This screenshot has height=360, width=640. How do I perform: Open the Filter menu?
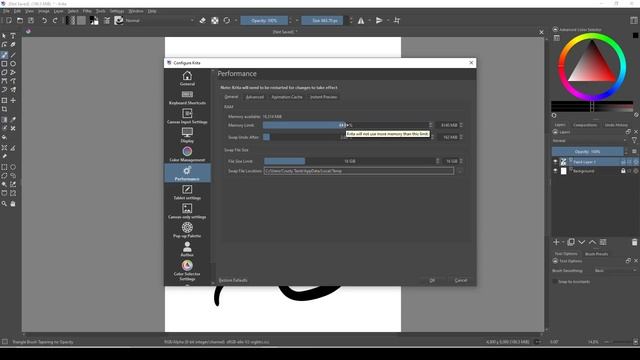tap(87, 11)
